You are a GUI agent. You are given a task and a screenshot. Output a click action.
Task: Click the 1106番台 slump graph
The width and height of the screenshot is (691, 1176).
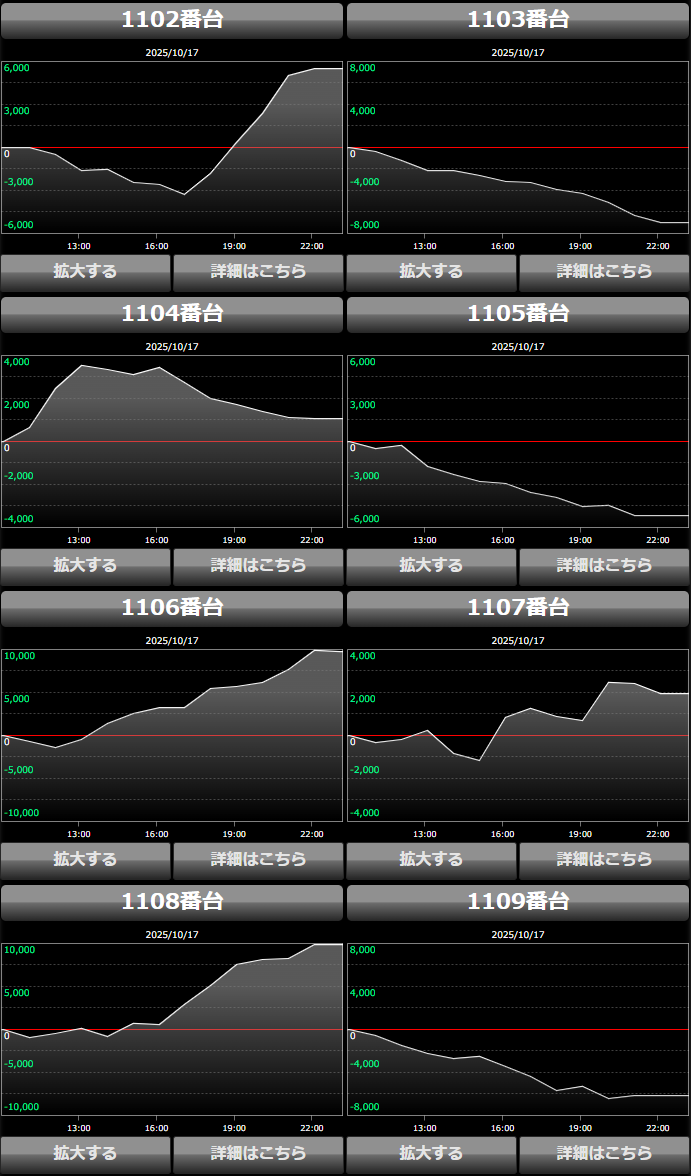[x=172, y=735]
